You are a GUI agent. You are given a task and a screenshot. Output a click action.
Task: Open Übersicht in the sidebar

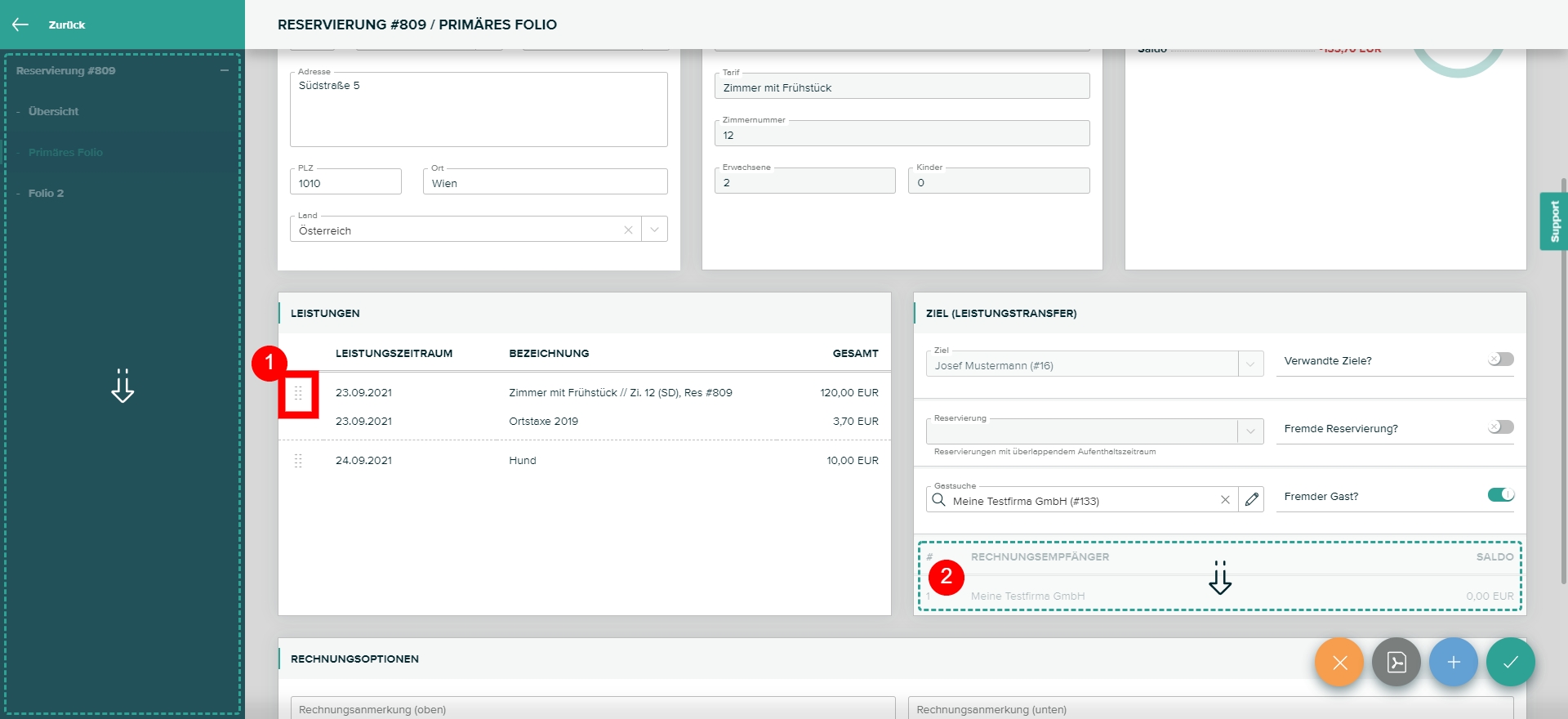tap(54, 111)
